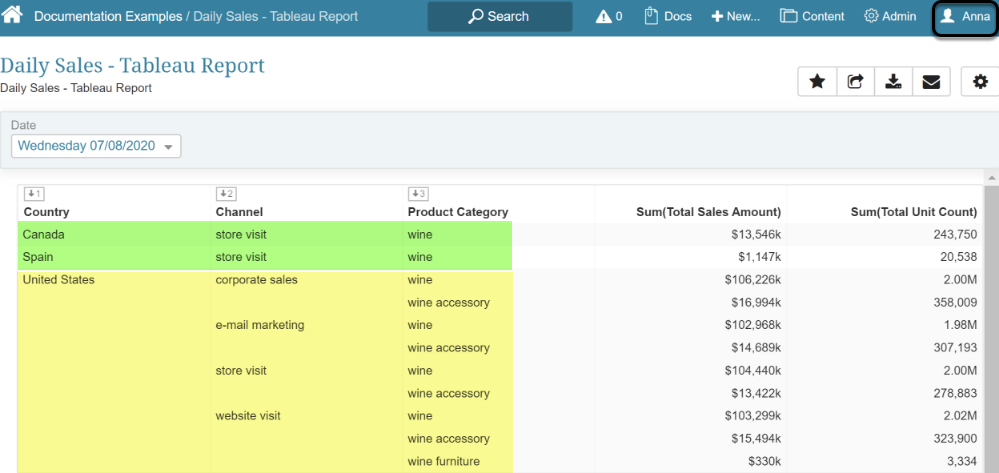The image size is (999, 473).
Task: Click the share arrow icon
Action: click(855, 82)
